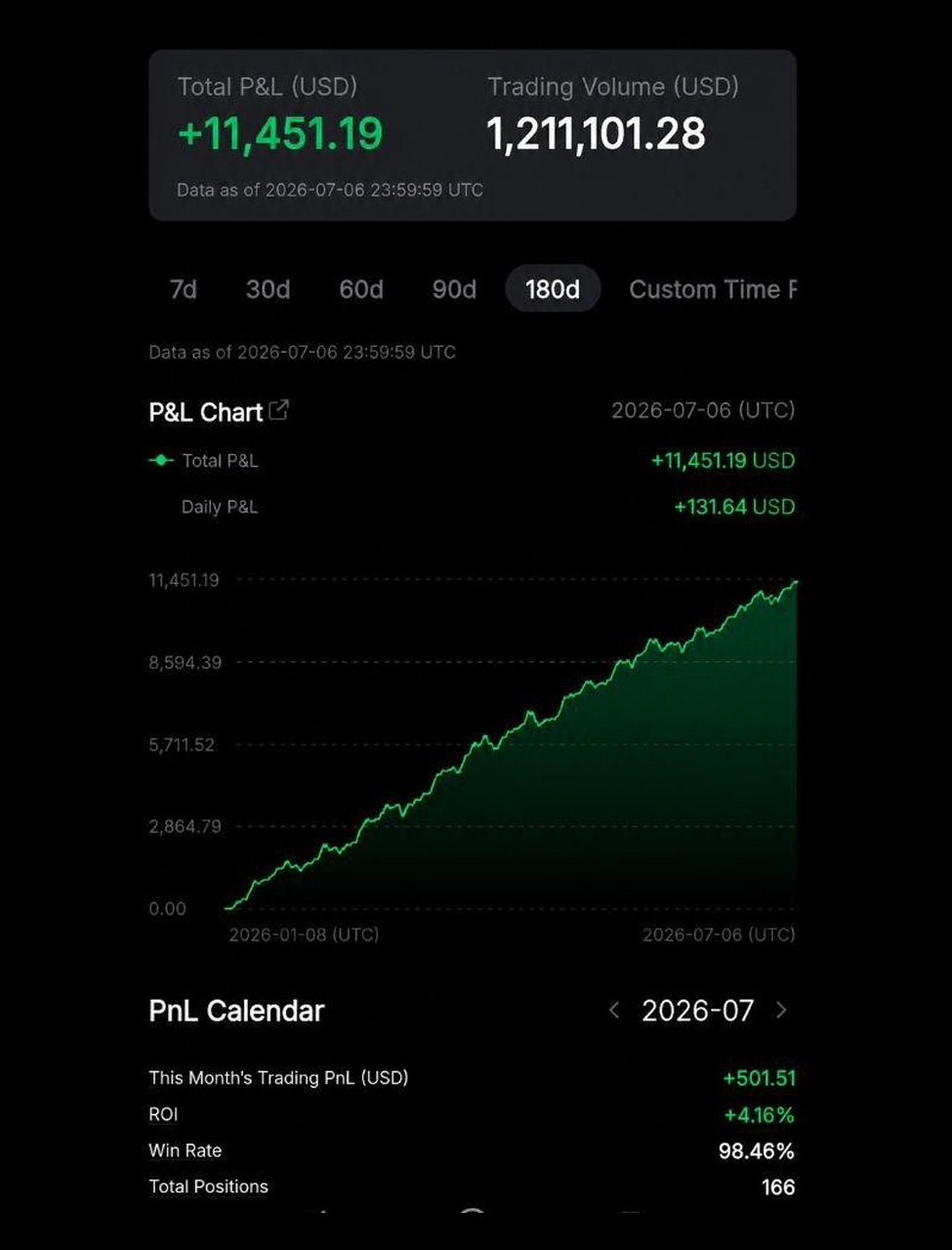Viewport: 952px width, 1250px height.
Task: Click the Trading Volume value 1,211,101.28
Action: [x=596, y=134]
